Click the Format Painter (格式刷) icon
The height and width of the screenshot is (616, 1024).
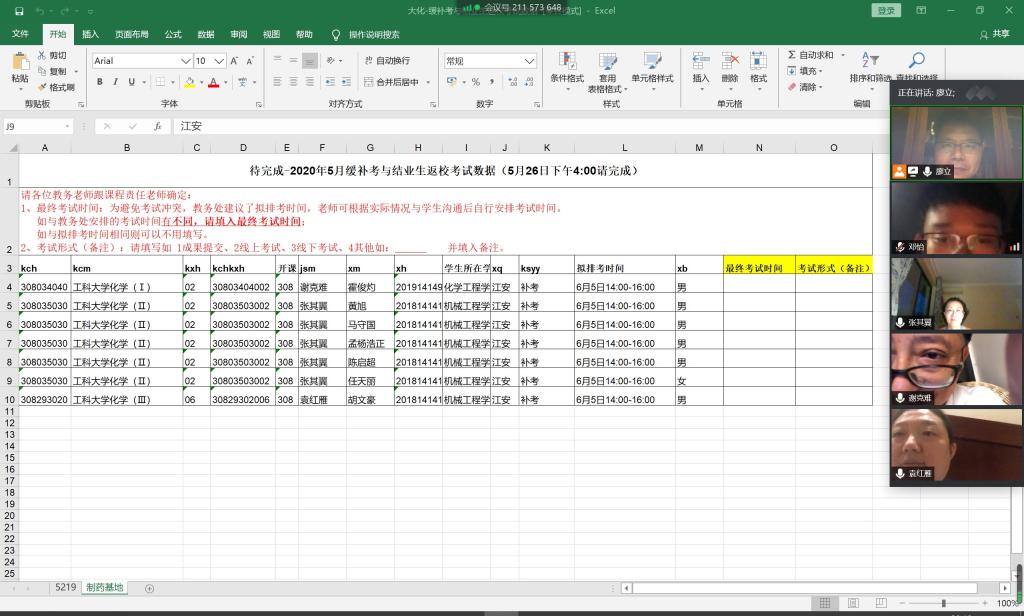[x=42, y=87]
